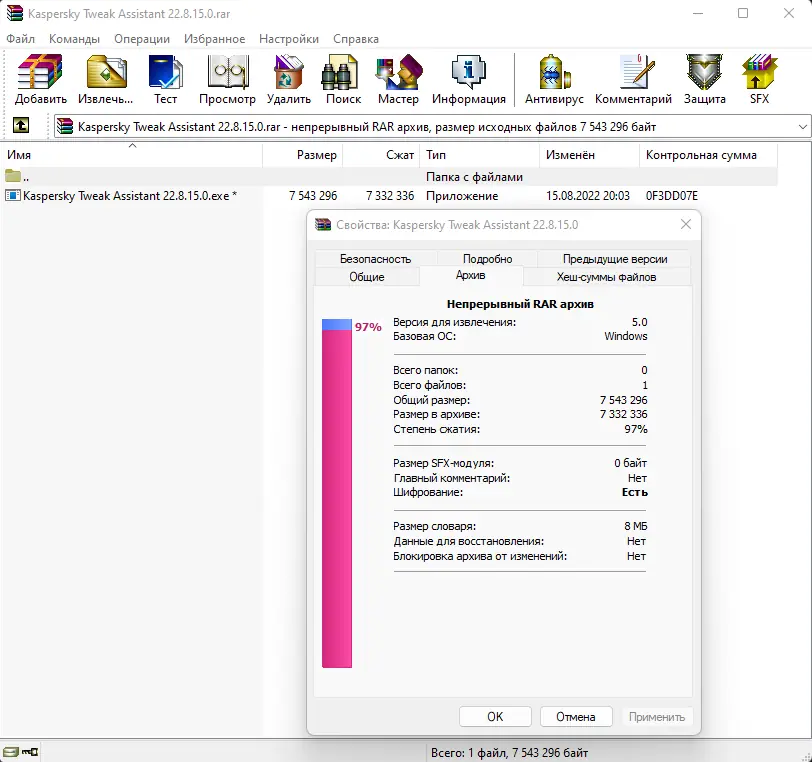Click the date 15.08.2022 20:03
812x762 pixels.
(x=588, y=195)
